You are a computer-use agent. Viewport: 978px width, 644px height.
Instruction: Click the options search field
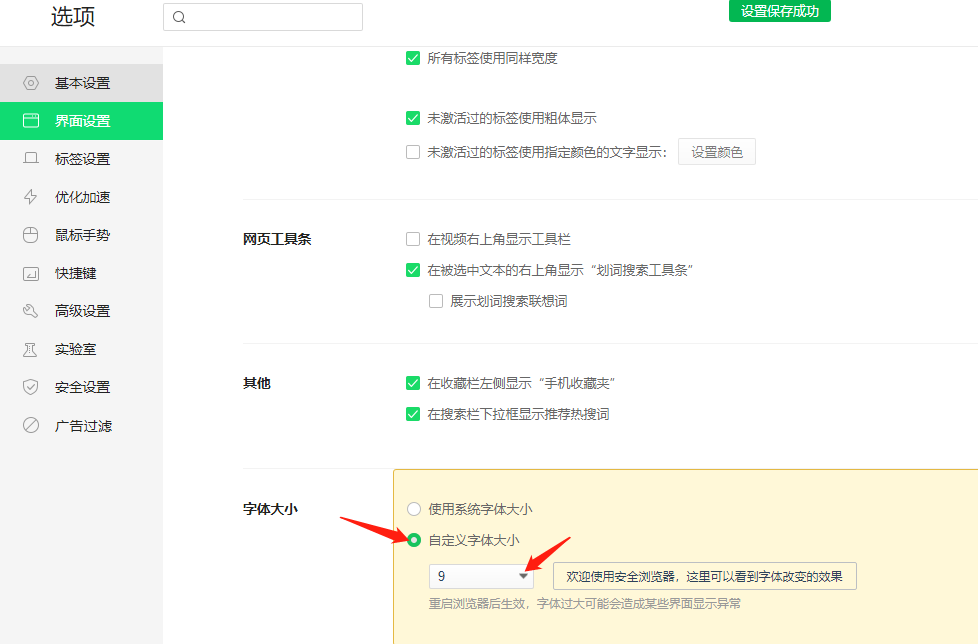263,17
